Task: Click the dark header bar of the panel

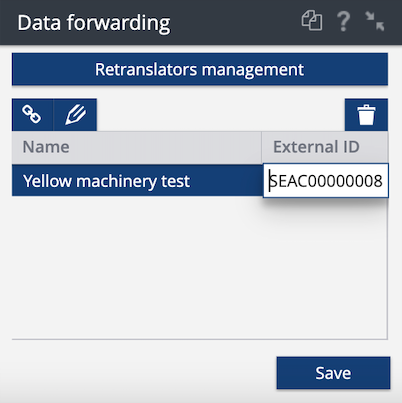Action: tap(233, 22)
